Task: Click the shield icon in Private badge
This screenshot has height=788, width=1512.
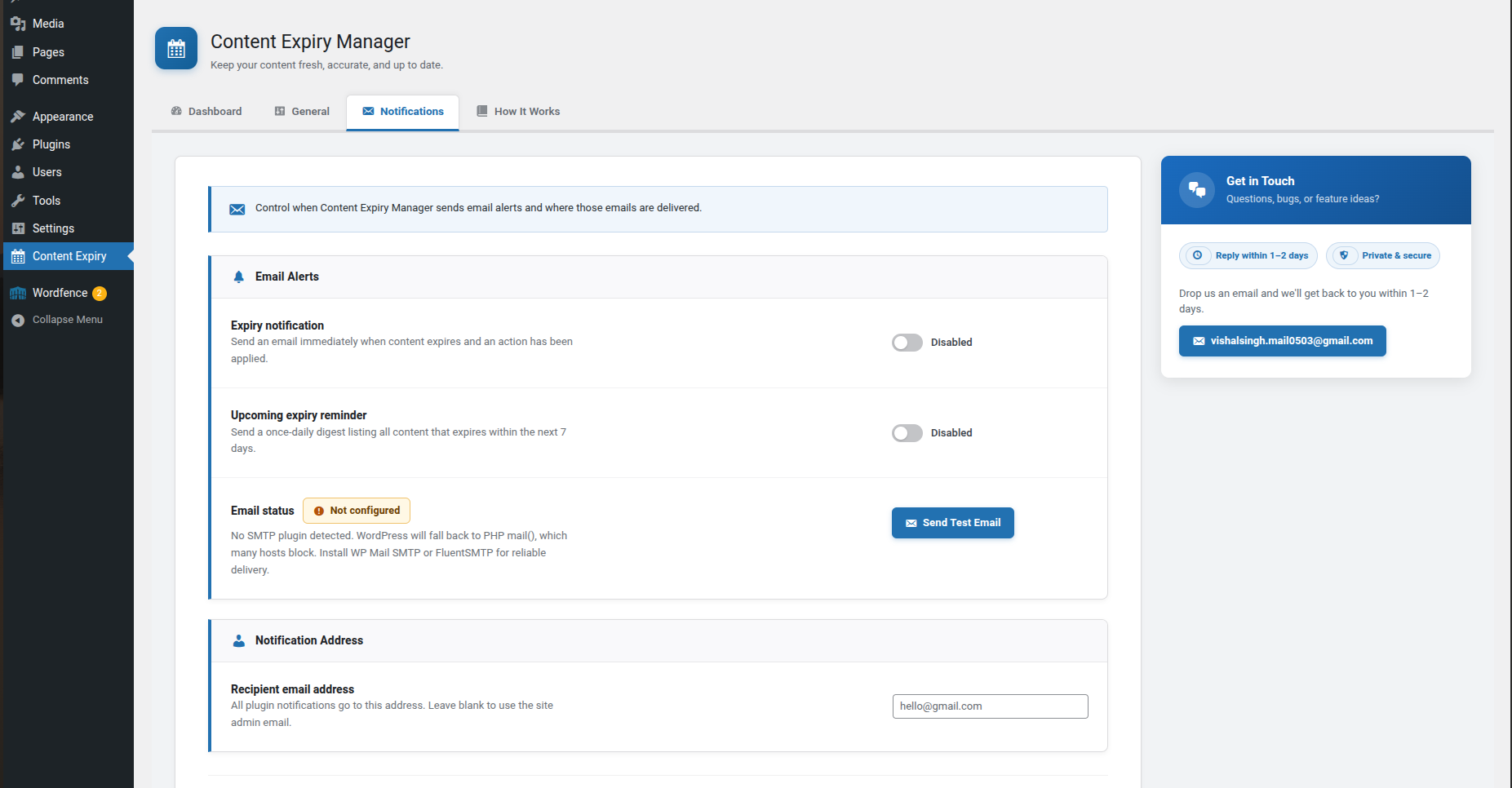Action: (x=1344, y=255)
